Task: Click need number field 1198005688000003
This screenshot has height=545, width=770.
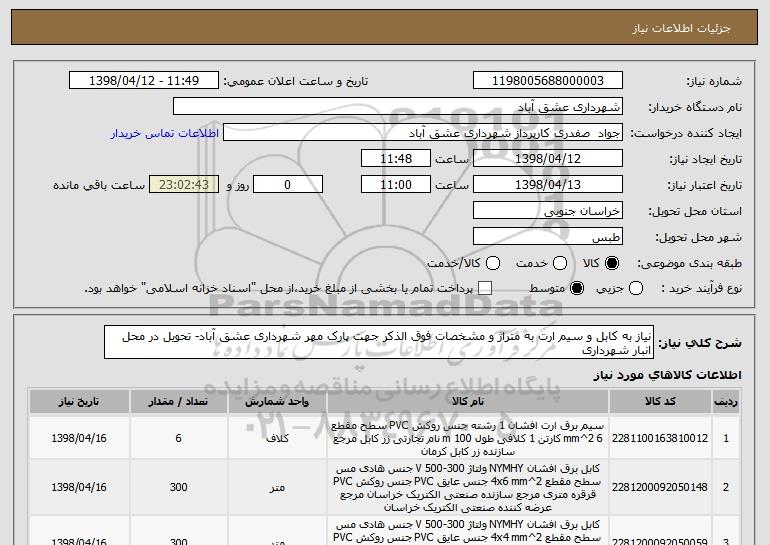Action: pos(548,81)
